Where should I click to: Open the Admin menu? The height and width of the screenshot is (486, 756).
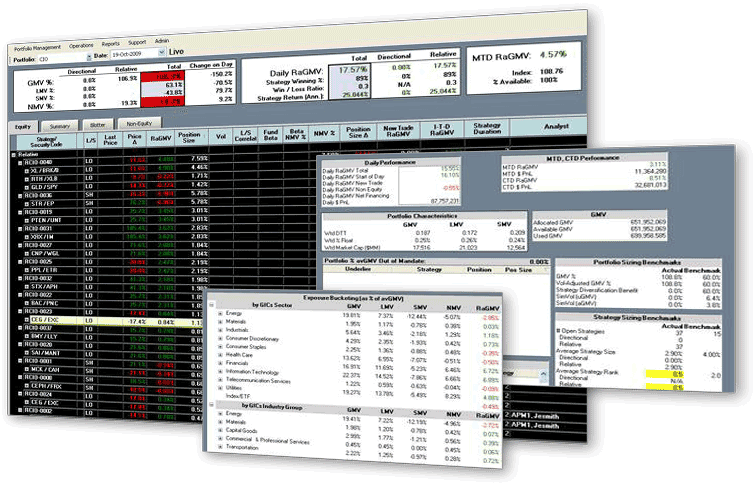tap(162, 41)
